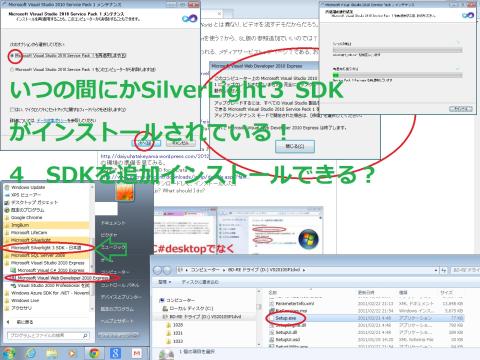
Task: Open the Gmail icon in the taskbar
Action: coord(136,353)
